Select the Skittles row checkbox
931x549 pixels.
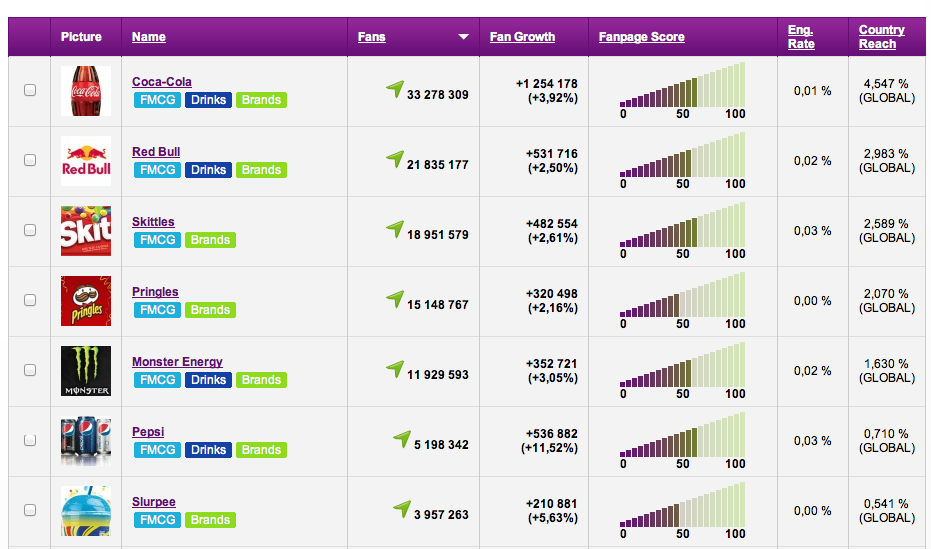pyautogui.click(x=30, y=230)
